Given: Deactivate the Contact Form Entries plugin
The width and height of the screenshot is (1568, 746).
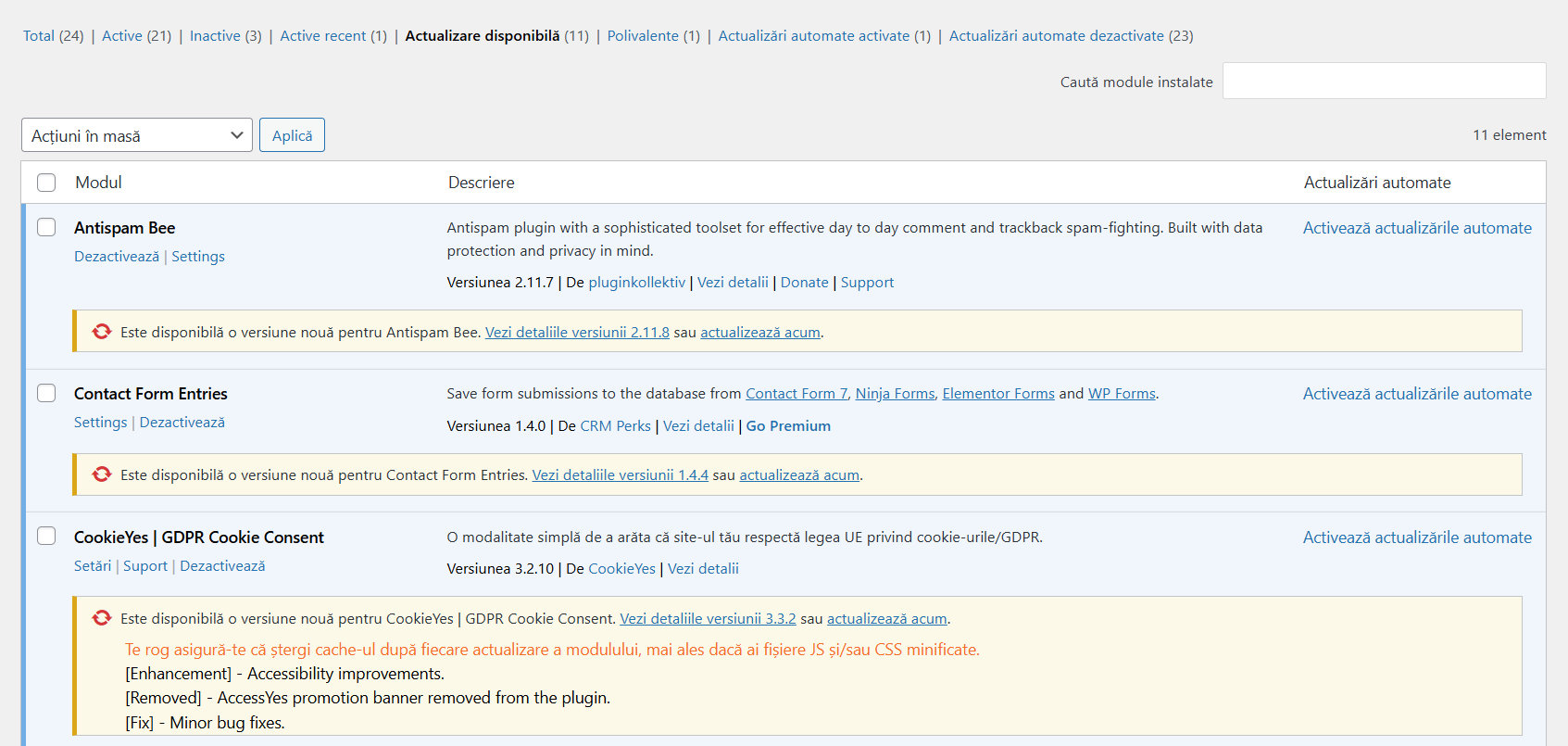Looking at the screenshot, I should [x=182, y=423].
